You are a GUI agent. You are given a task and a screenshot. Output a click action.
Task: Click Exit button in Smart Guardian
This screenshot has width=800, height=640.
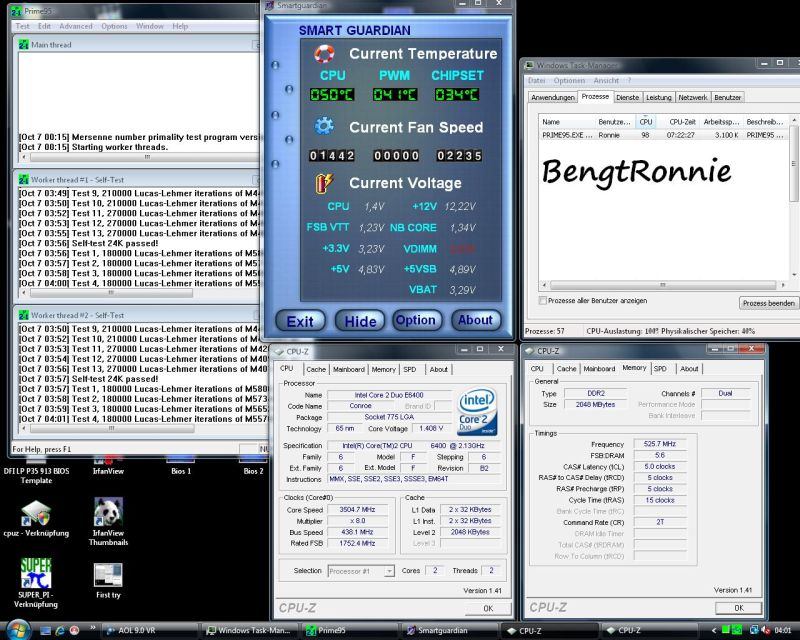click(300, 321)
